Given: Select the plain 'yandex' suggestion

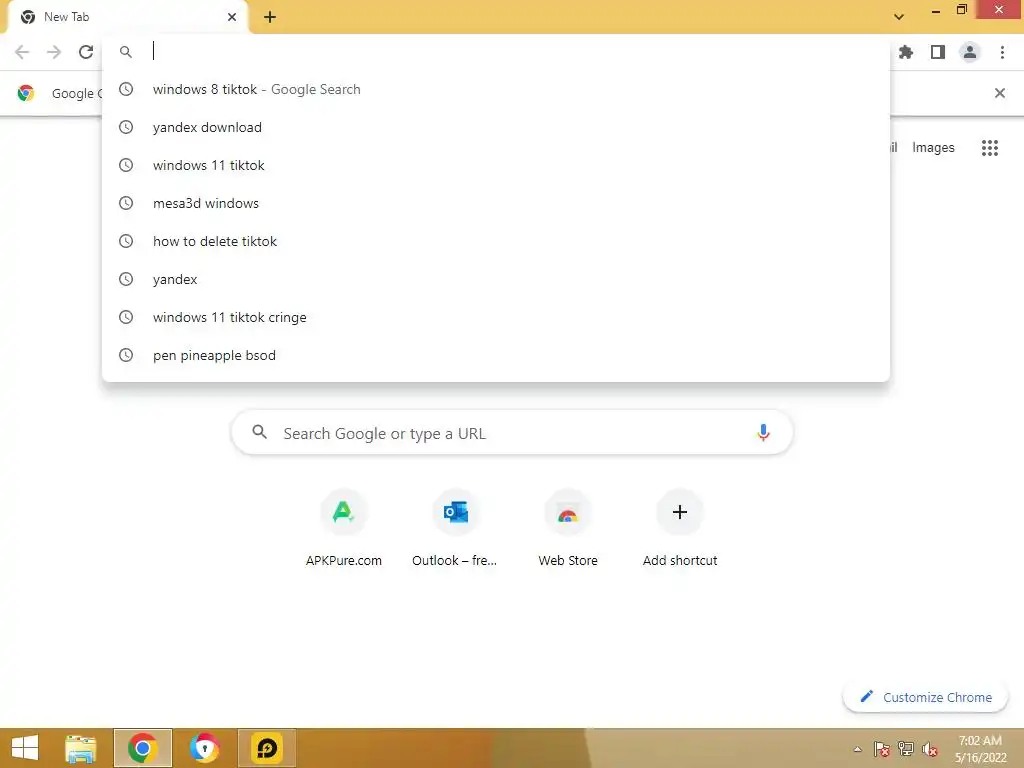Looking at the screenshot, I should pyautogui.click(x=496, y=279).
